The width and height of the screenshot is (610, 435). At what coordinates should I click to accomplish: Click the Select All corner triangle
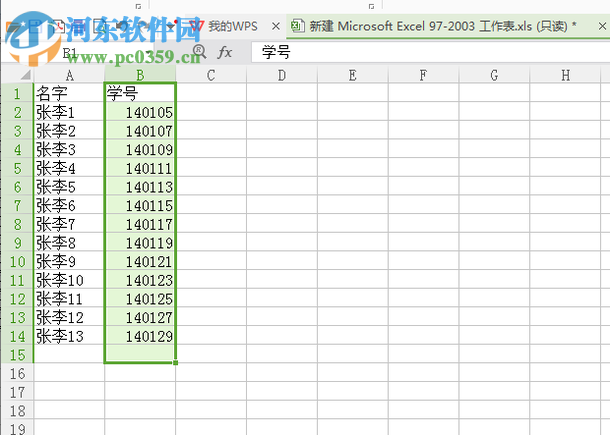pos(25,74)
